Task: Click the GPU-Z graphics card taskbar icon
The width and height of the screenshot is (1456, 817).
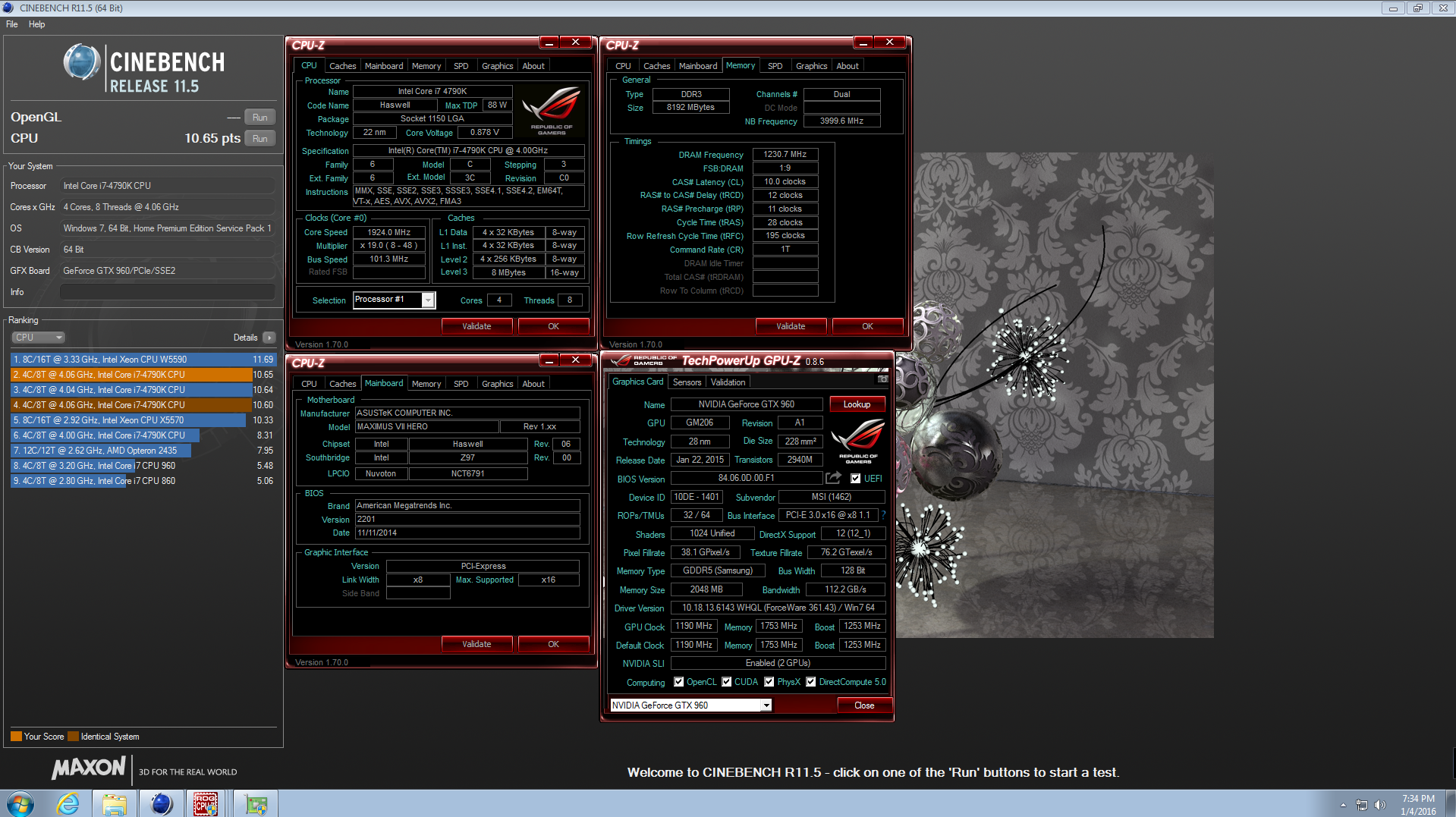Action: pyautogui.click(x=256, y=804)
